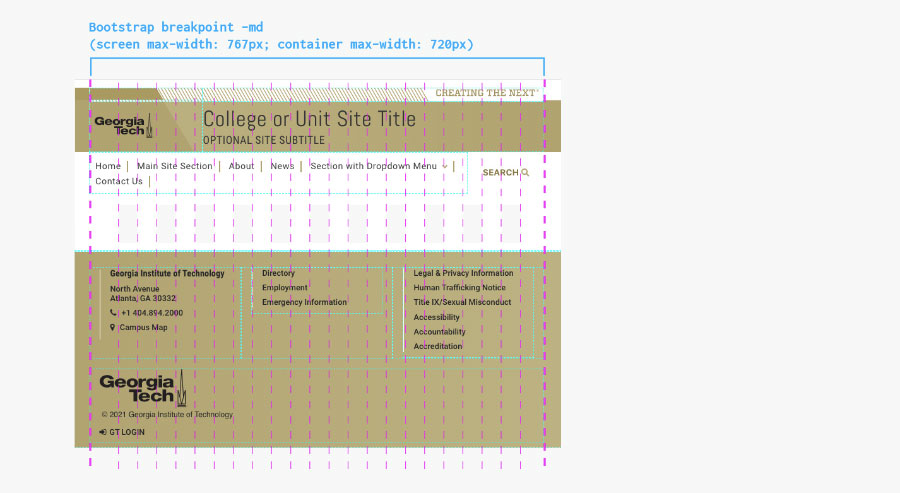The image size is (900, 493).
Task: Click the Georgia Tech header logo
Action: (123, 125)
